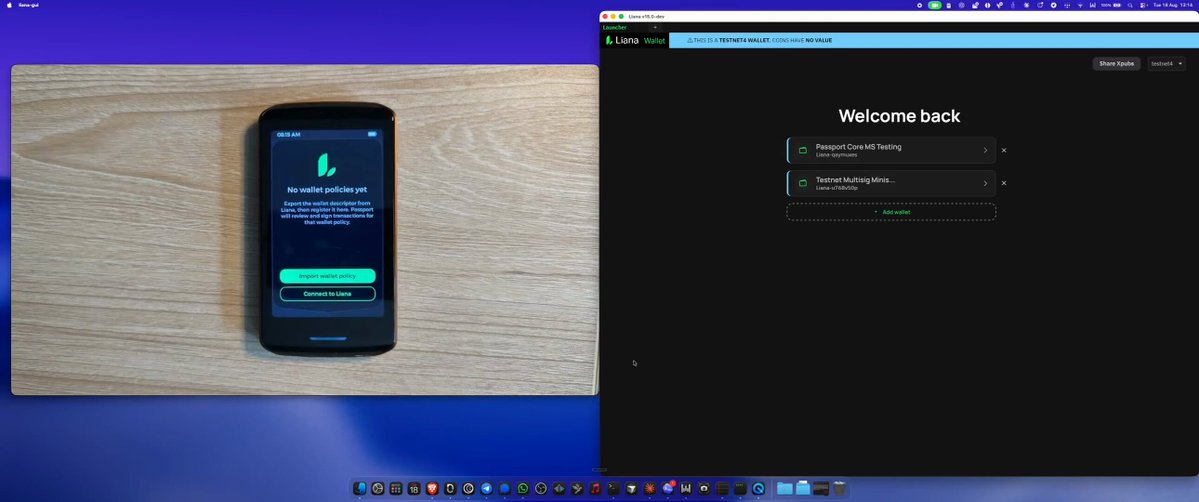Click the date and time in menu bar
The width and height of the screenshot is (1199, 502).
click(1173, 5)
